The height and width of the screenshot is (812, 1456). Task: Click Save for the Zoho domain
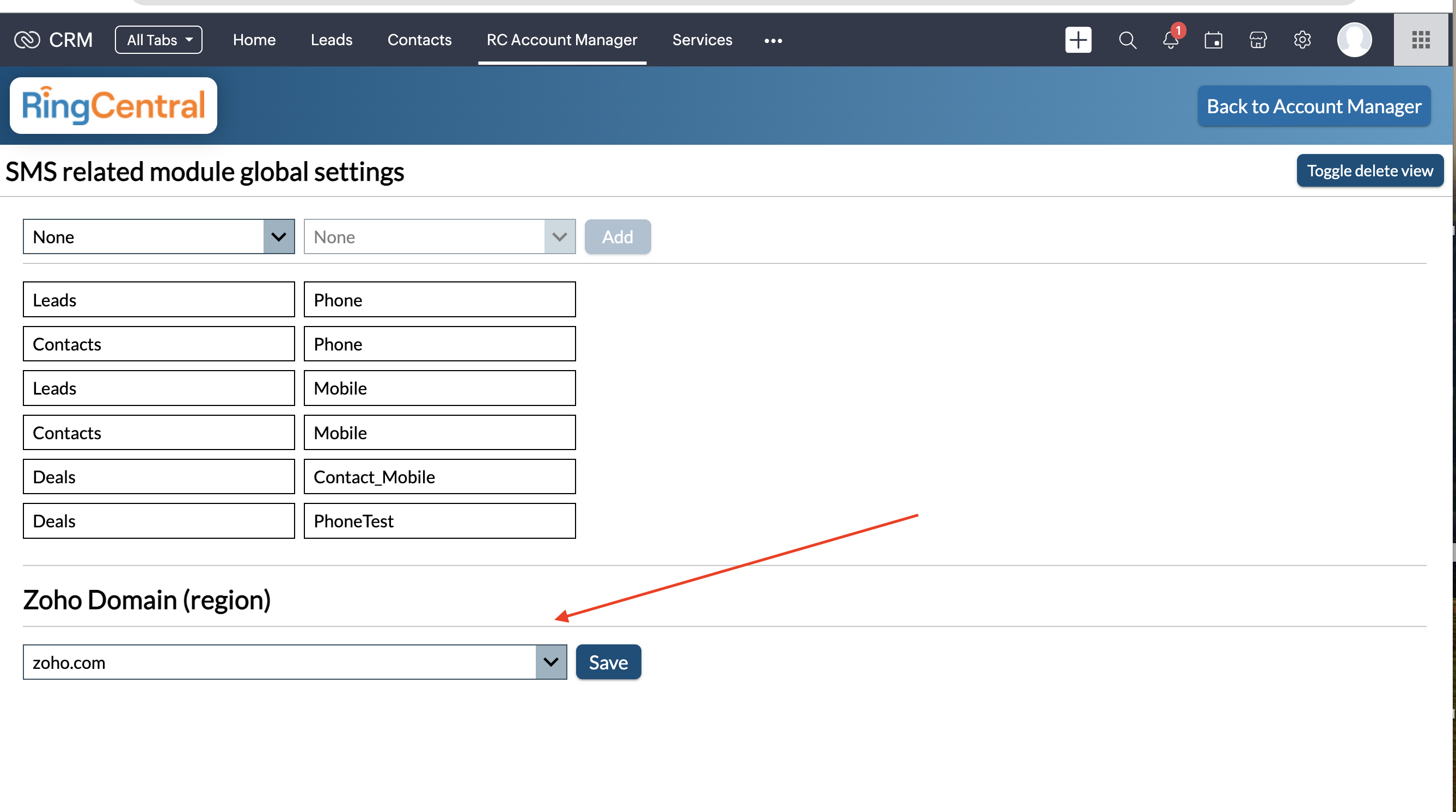point(608,662)
